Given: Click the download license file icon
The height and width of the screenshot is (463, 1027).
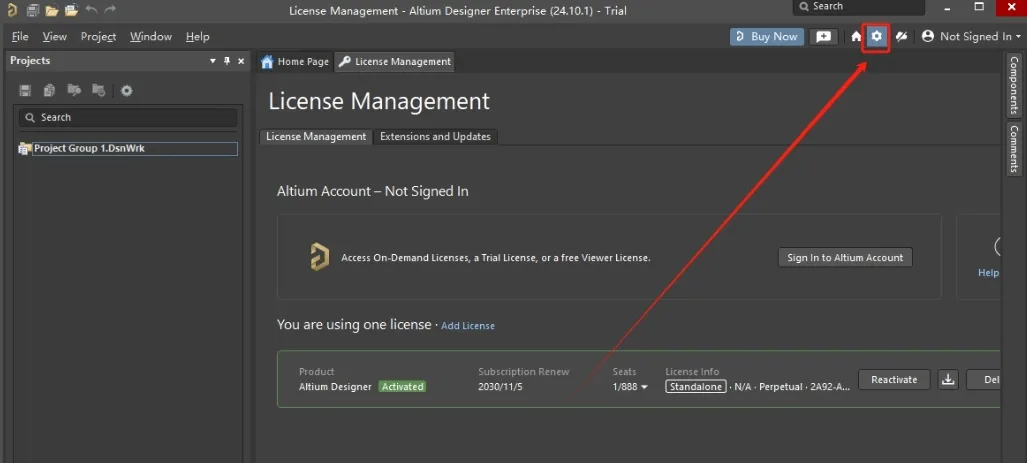Looking at the screenshot, I should (949, 380).
